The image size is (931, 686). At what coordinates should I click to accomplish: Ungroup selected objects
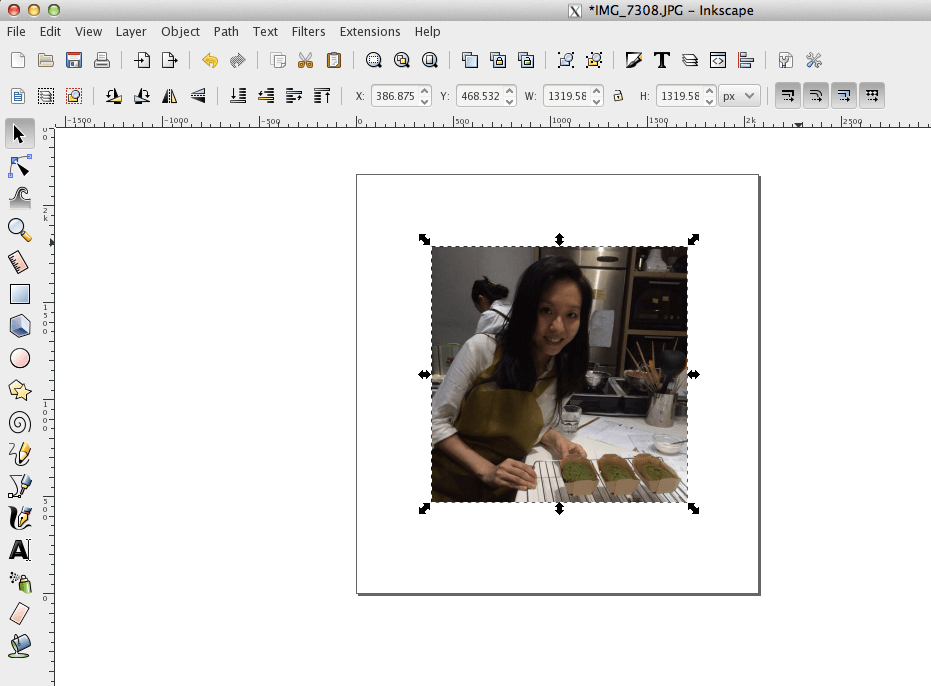pos(526,60)
